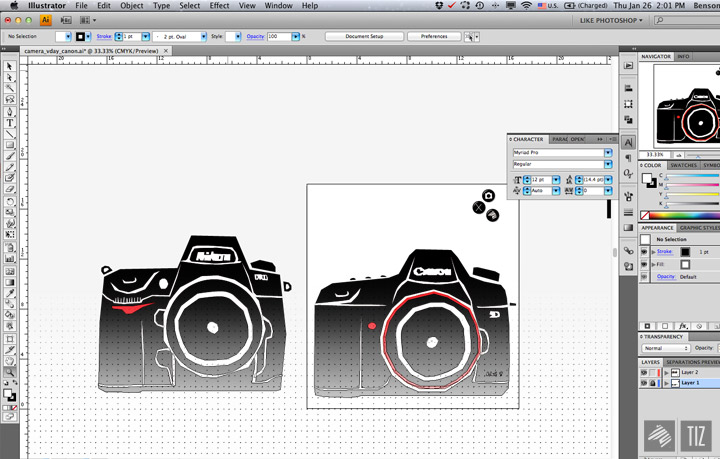Expand Layer 2 disclosure triangle
Image resolution: width=720 pixels, height=459 pixels.
coord(664,372)
